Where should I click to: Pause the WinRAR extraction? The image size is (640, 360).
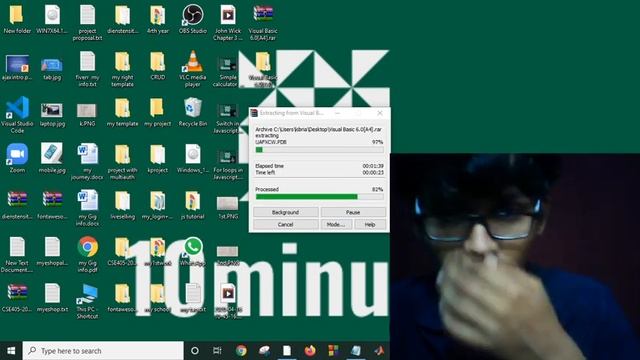coord(353,212)
